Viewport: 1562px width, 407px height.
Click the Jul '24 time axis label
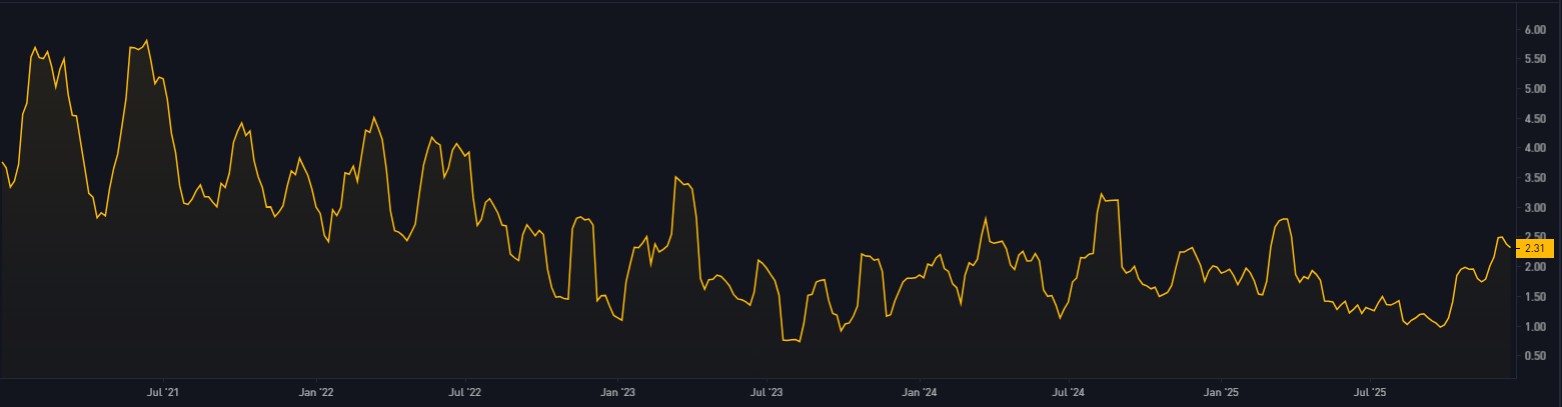1069,392
